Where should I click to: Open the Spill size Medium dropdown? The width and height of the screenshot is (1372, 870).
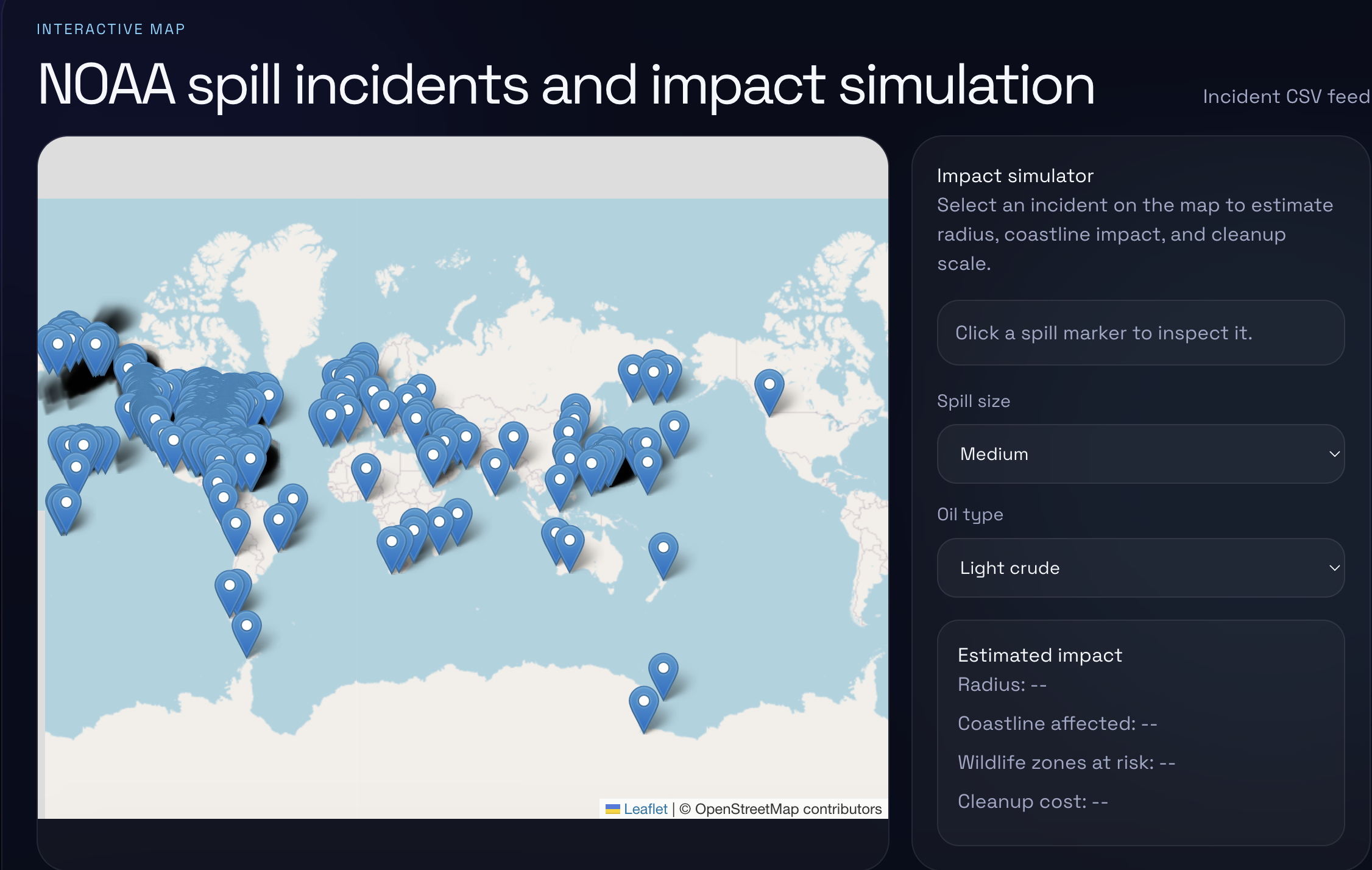point(1140,454)
